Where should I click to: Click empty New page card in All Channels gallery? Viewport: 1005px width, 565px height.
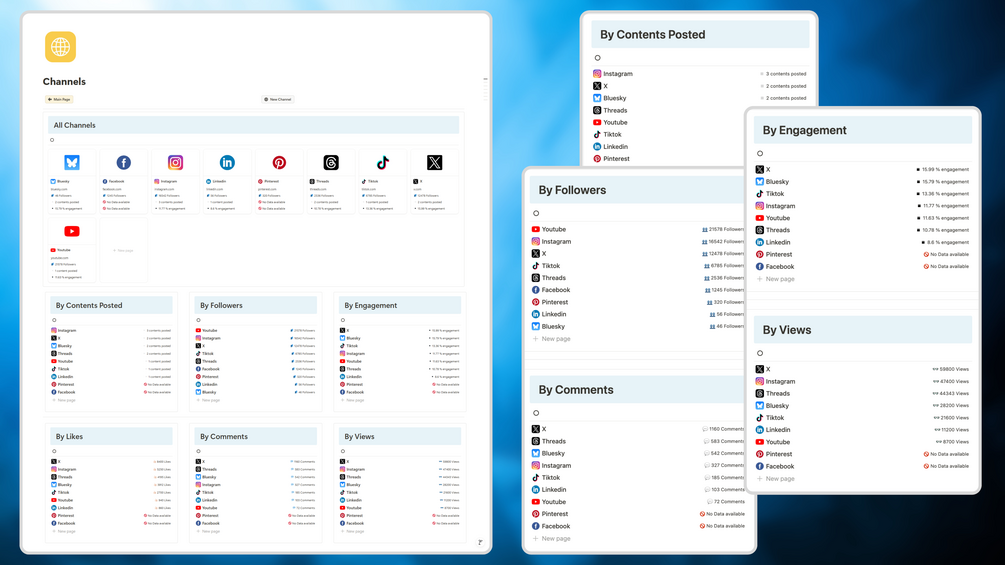124,250
